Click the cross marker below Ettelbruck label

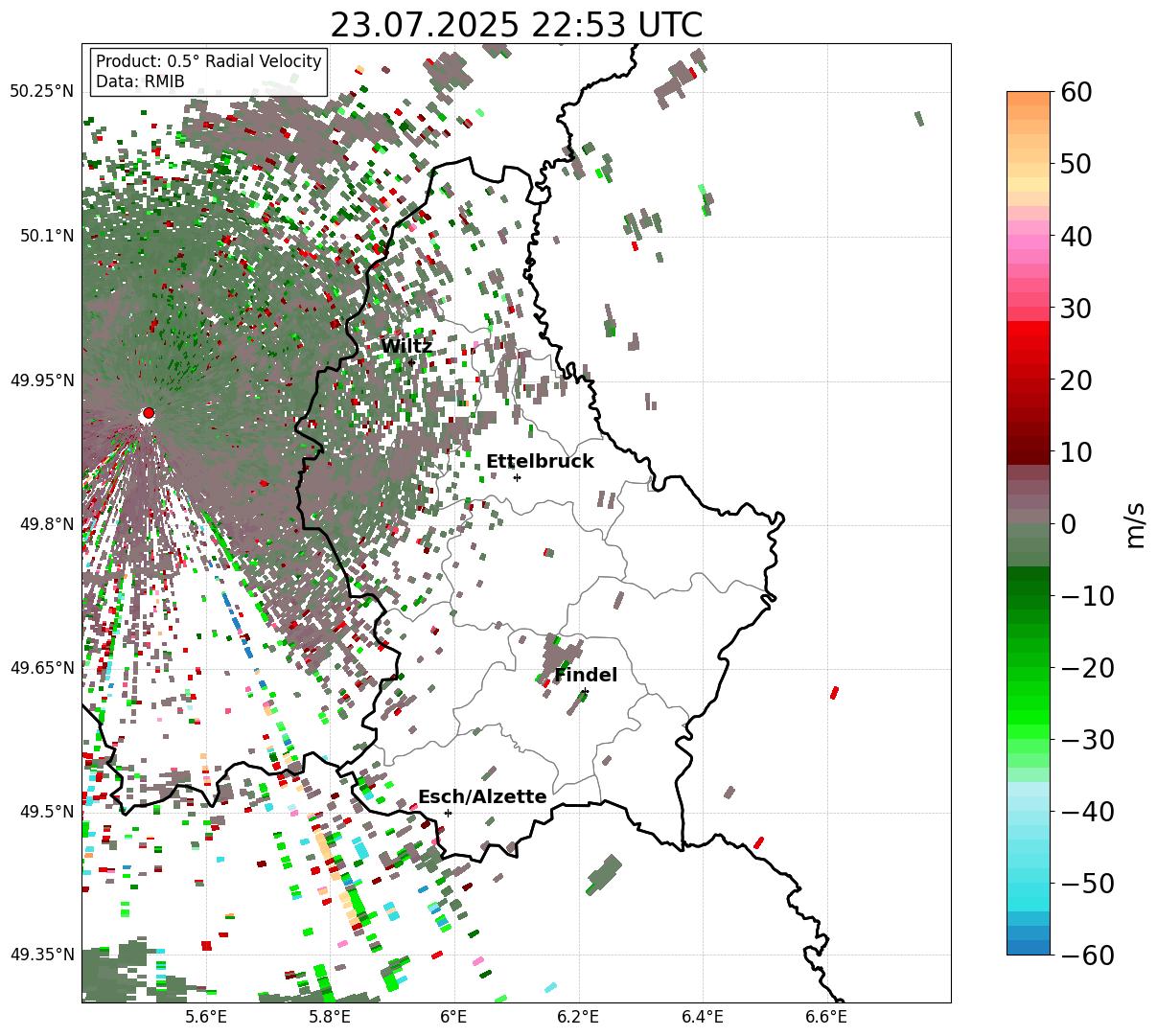(x=517, y=477)
